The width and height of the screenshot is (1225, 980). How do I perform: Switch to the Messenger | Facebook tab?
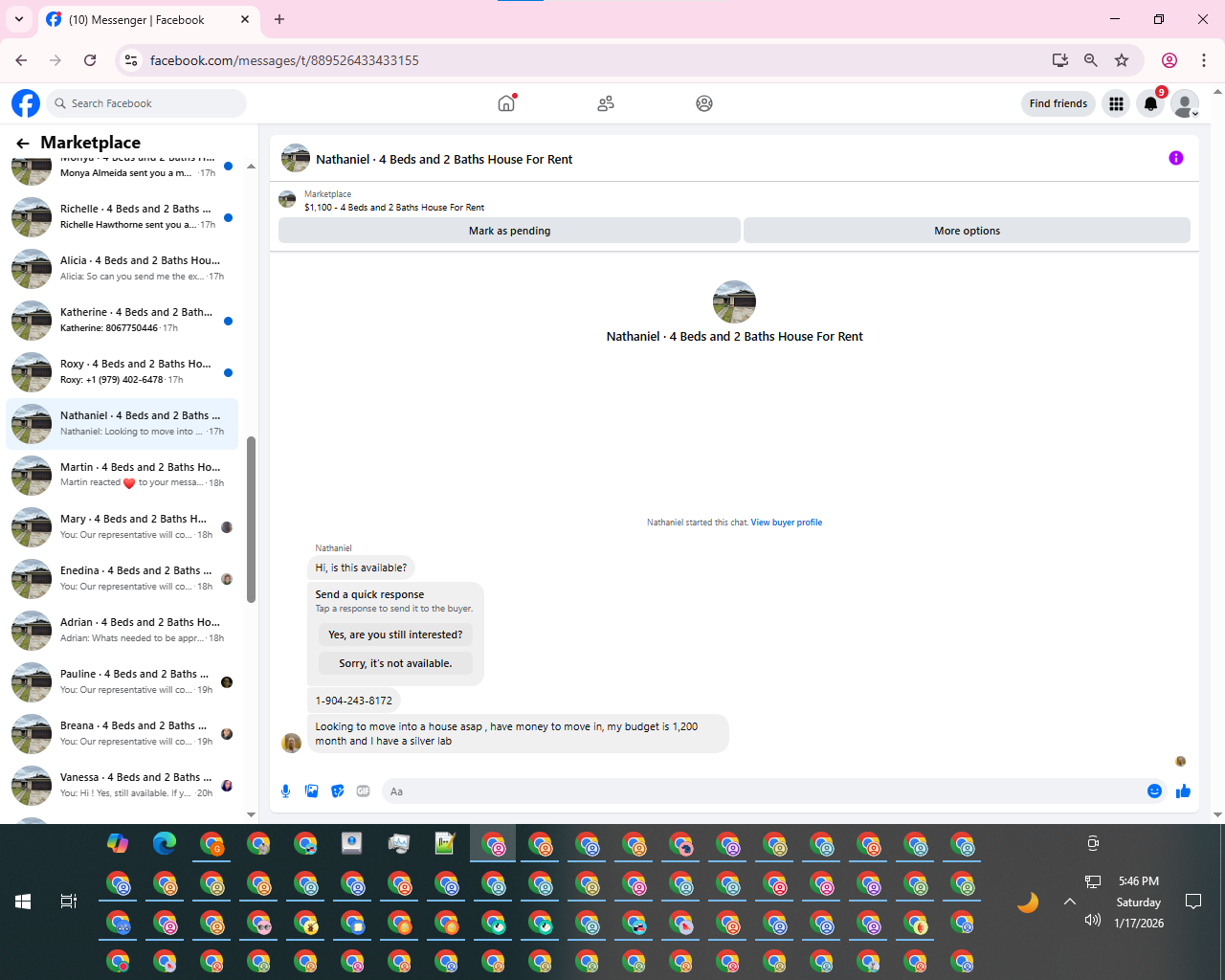tap(148, 19)
